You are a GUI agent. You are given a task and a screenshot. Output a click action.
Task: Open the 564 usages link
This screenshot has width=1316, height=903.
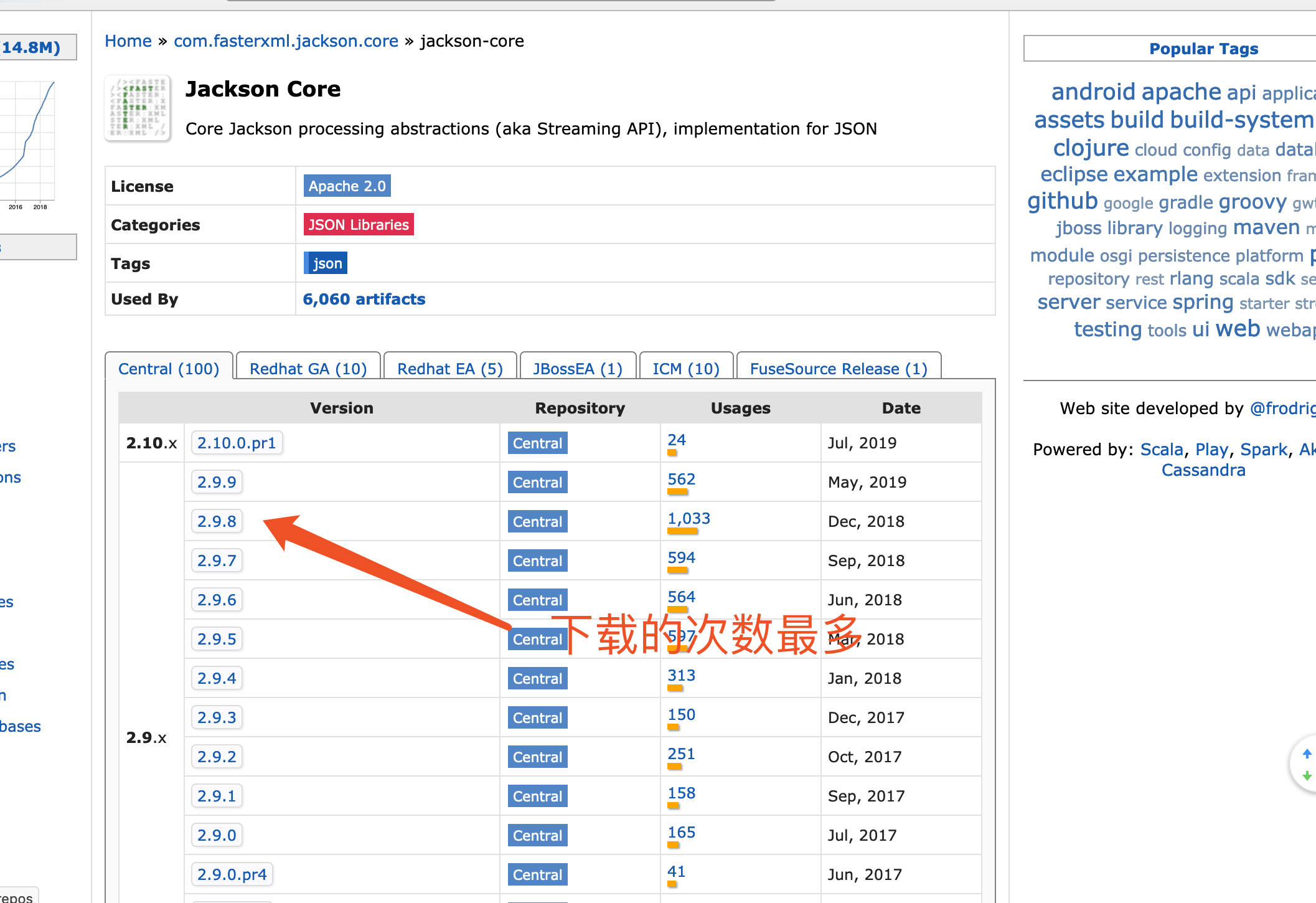tap(682, 597)
